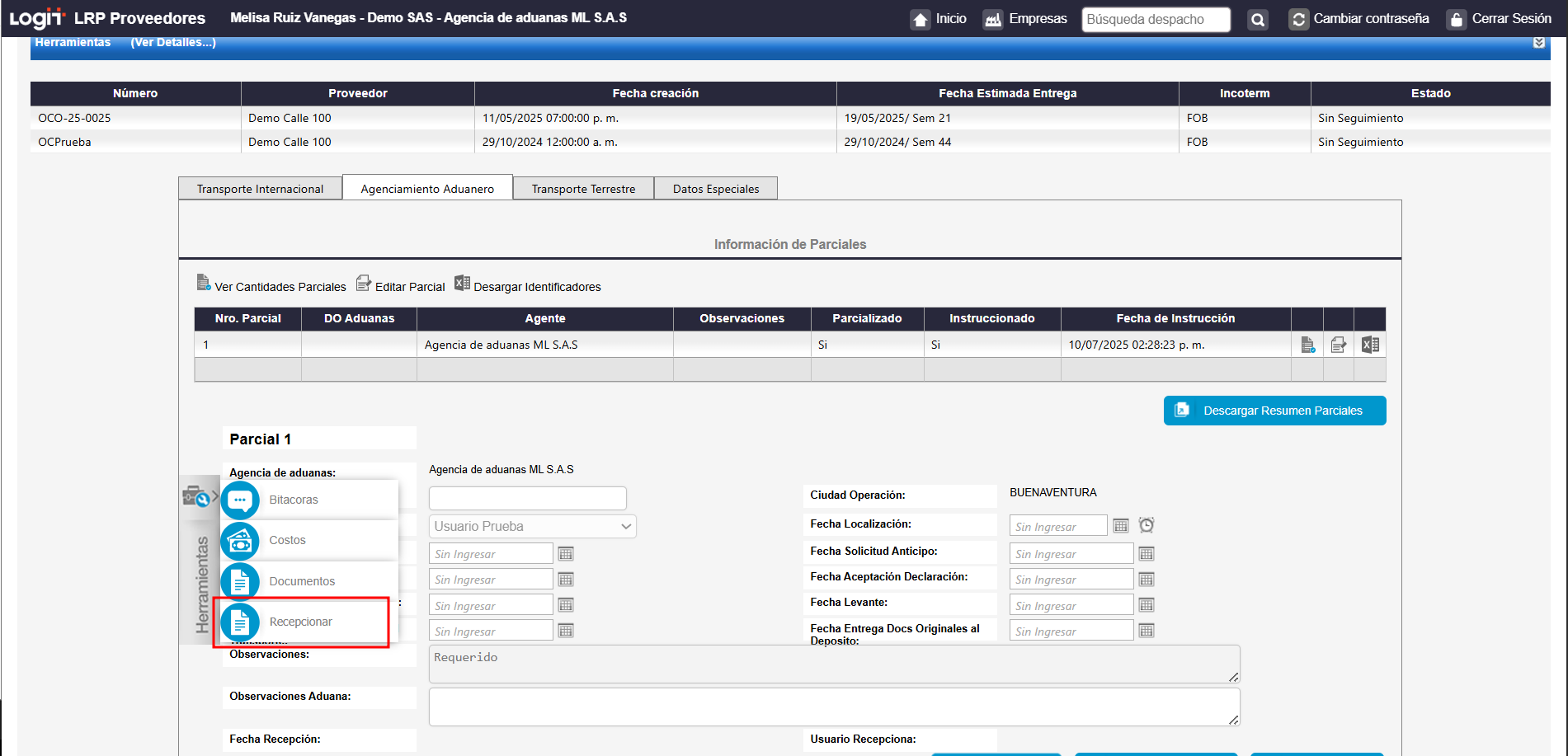Click Cambiar contraseña in the top bar
This screenshot has height=756, width=1568.
(1370, 19)
